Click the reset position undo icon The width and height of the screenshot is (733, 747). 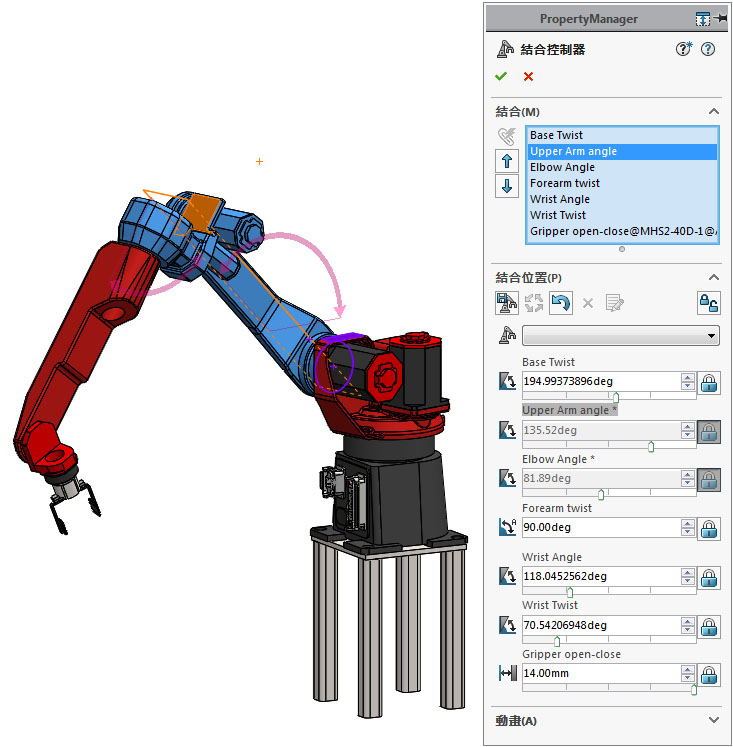[561, 303]
